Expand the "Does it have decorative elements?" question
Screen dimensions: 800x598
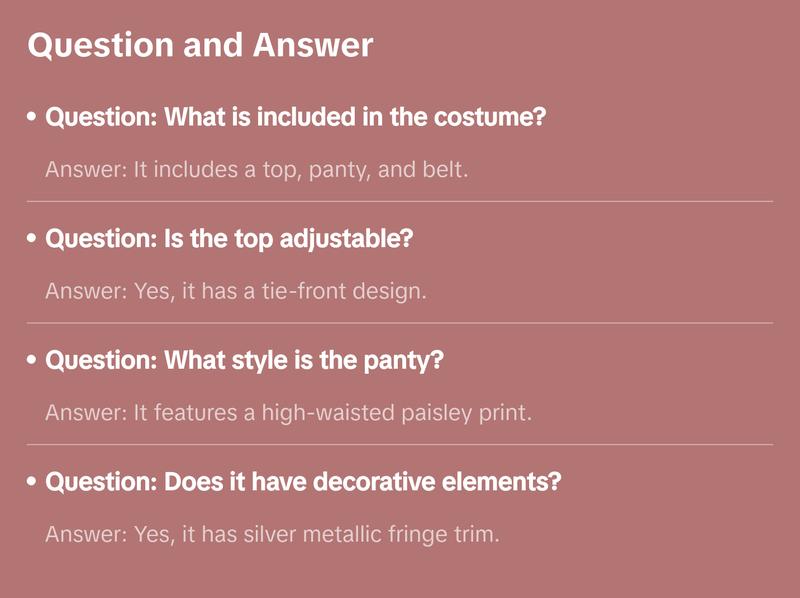[x=303, y=482]
